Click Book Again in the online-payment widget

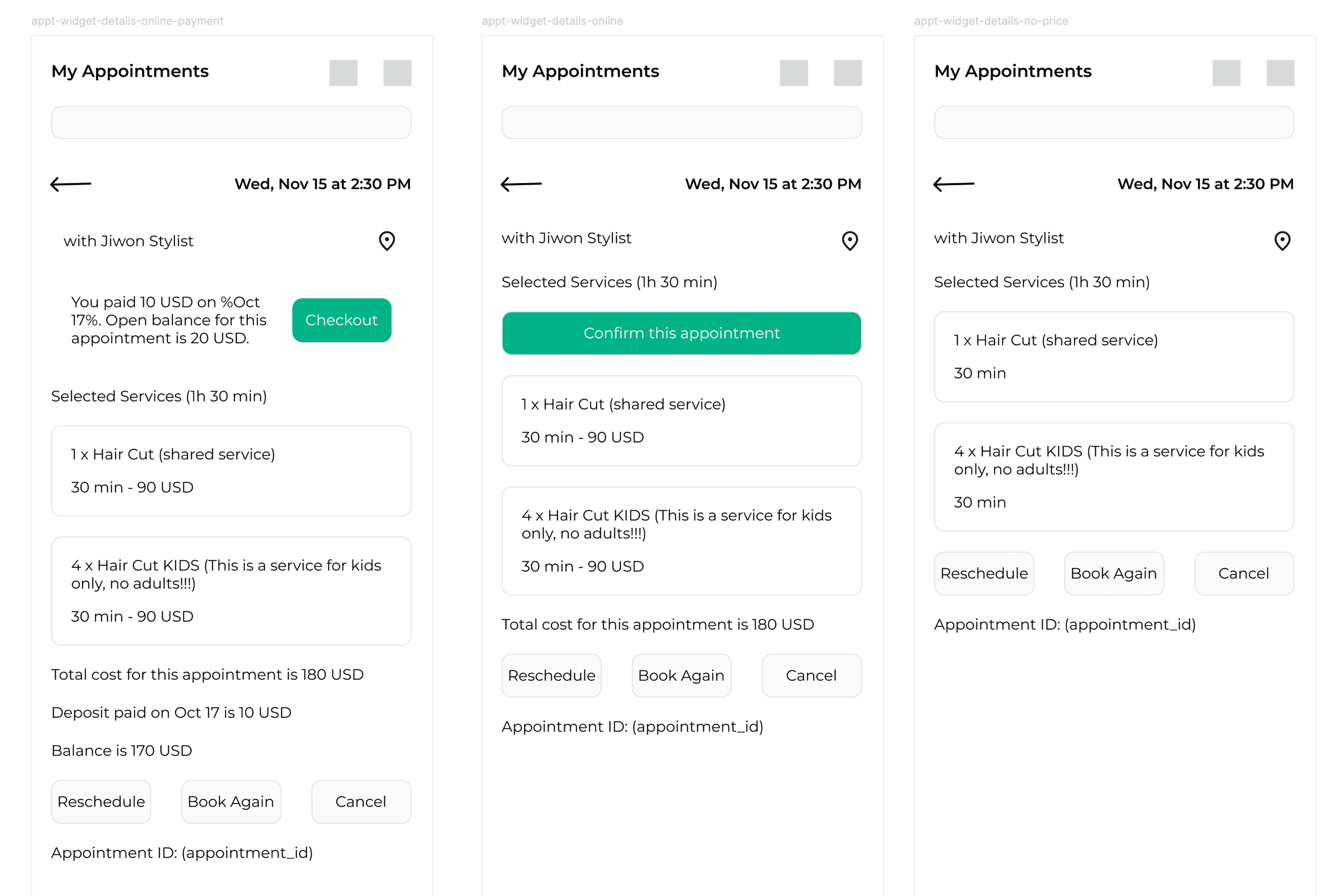(x=231, y=801)
